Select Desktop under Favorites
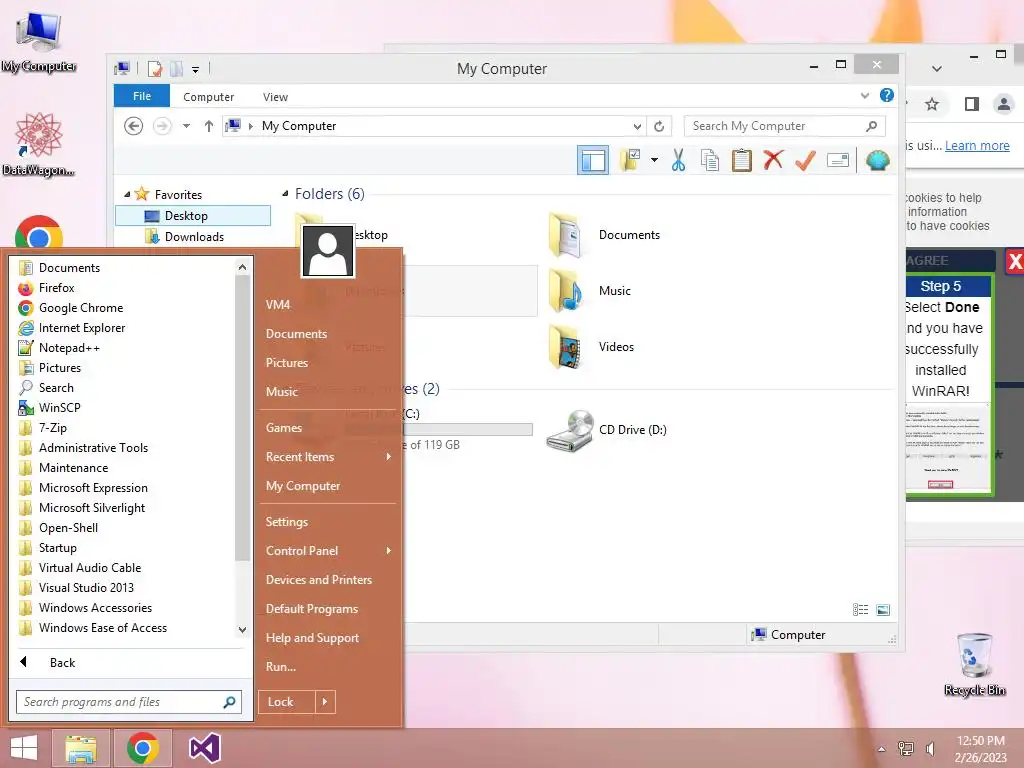Screen dimensions: 1024x768 click(193, 216)
